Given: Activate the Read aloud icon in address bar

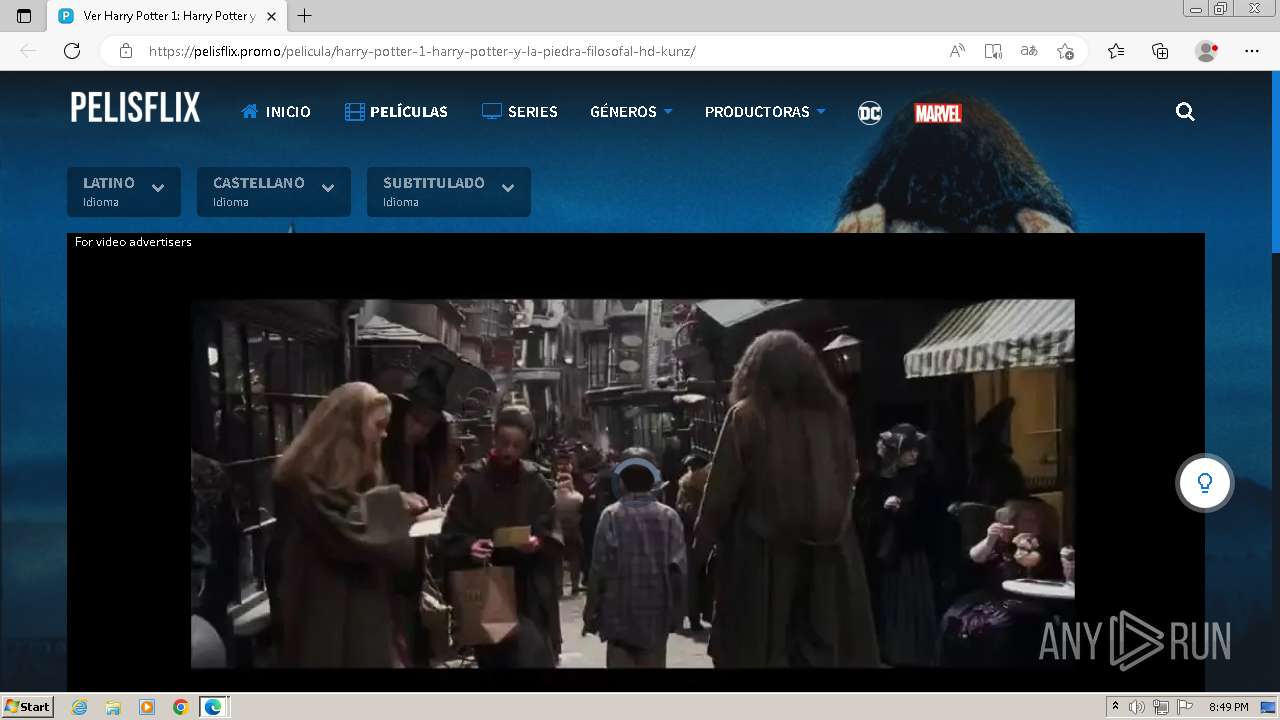Looking at the screenshot, I should (957, 51).
